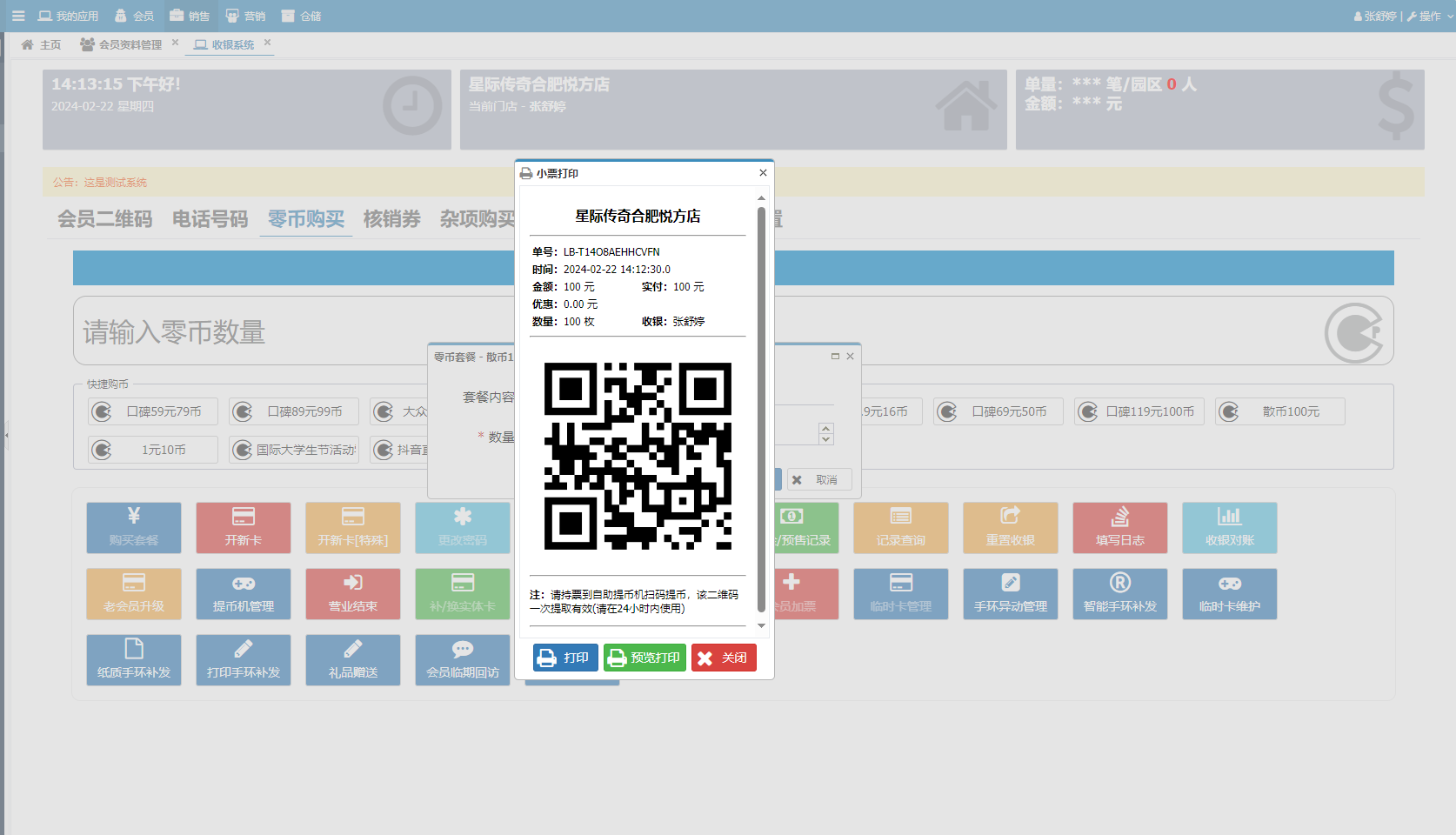Select the 核销券 tab

tap(392, 219)
